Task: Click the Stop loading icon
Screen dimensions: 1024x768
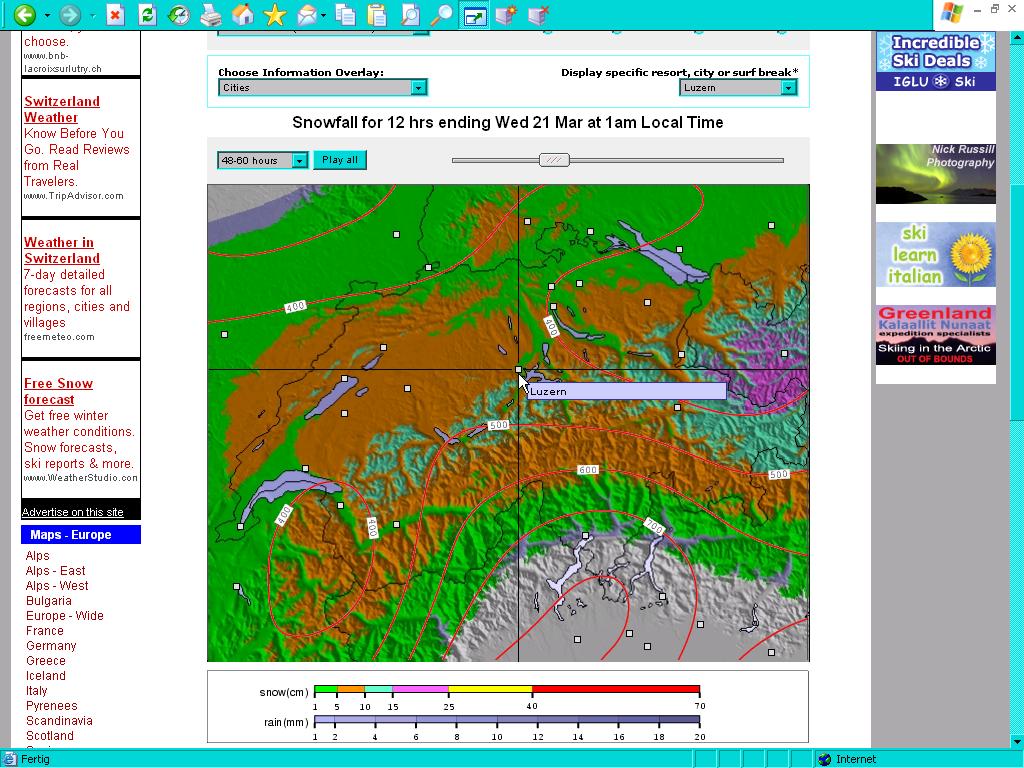Action: pos(116,15)
